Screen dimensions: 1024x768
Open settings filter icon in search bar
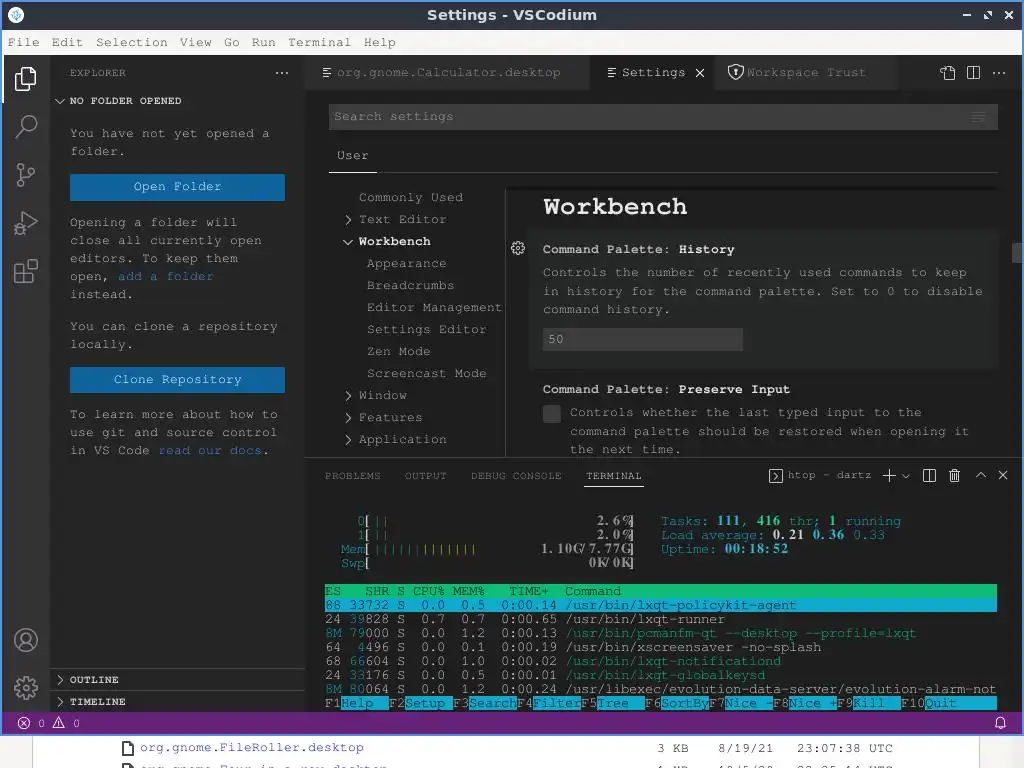(x=978, y=117)
